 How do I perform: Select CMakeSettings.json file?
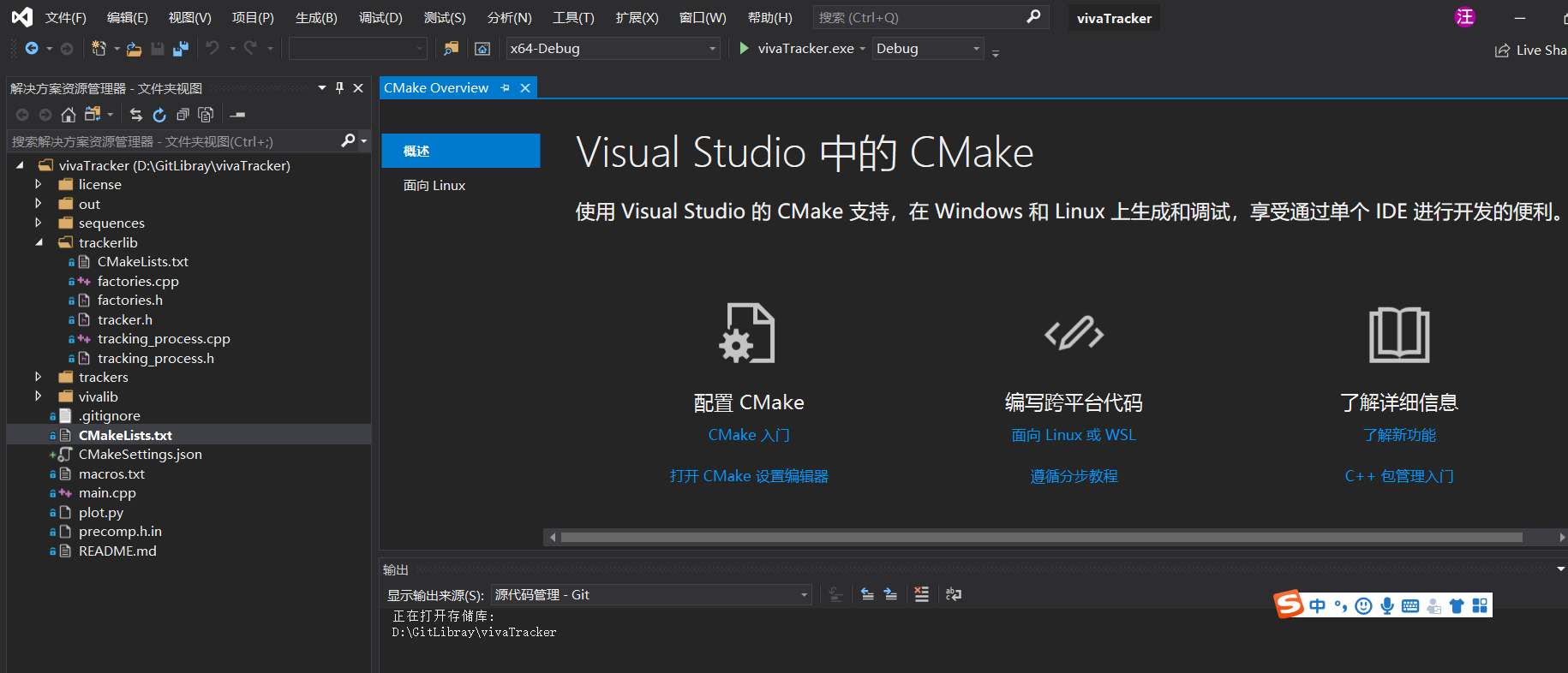click(x=141, y=455)
